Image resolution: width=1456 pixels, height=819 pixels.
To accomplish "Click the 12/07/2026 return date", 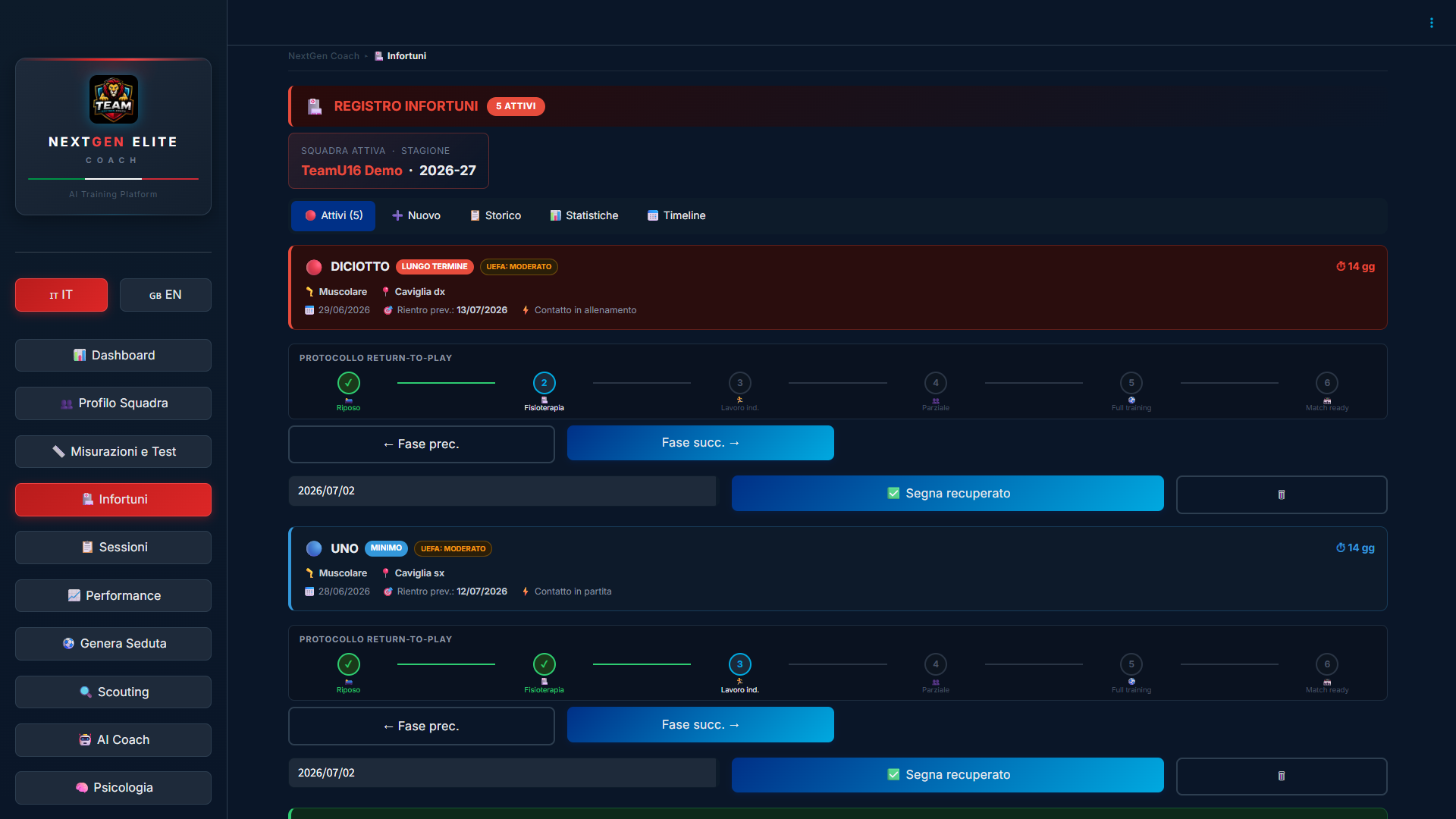I will (482, 591).
